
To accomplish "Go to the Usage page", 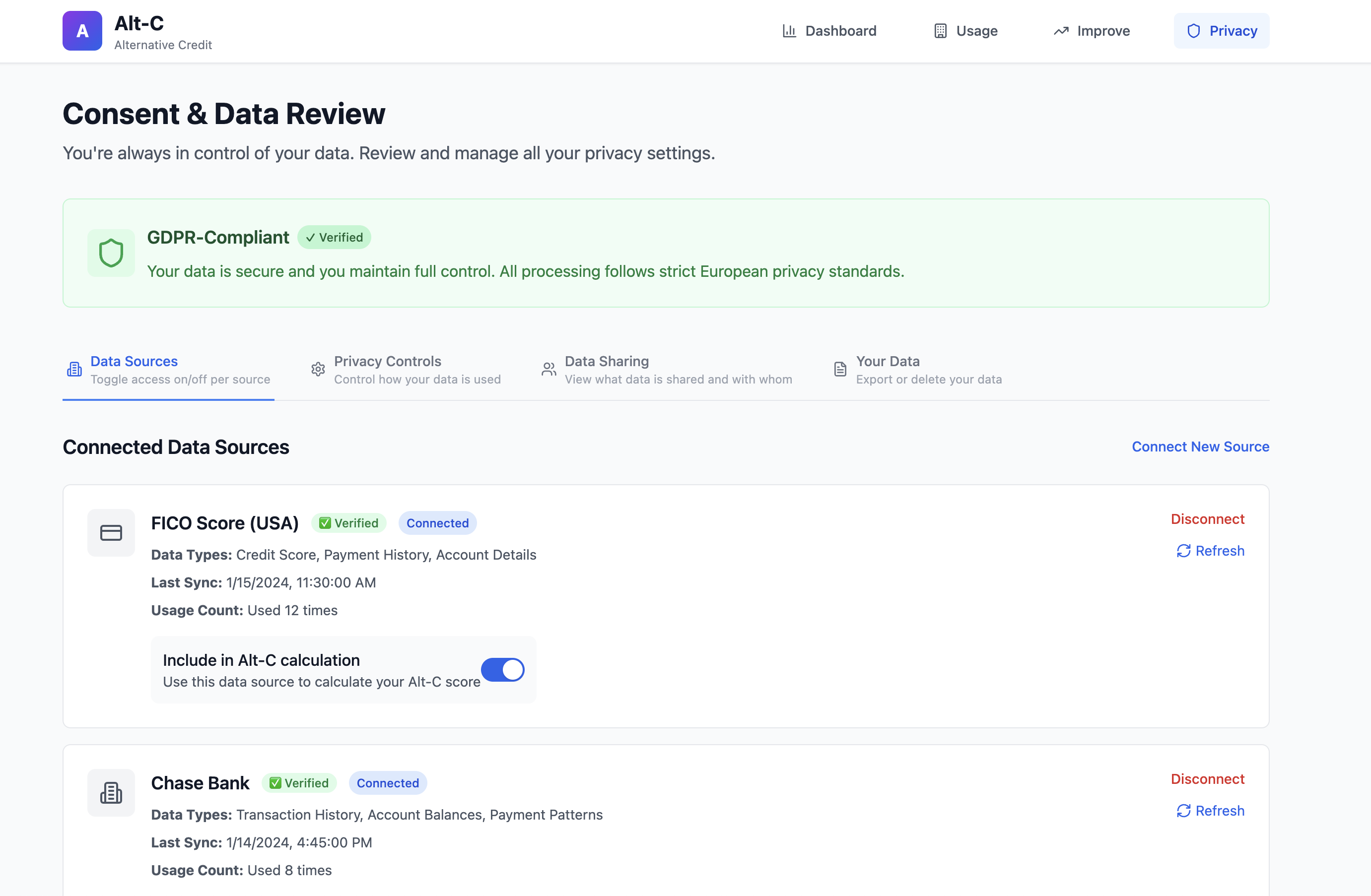I will pos(965,31).
